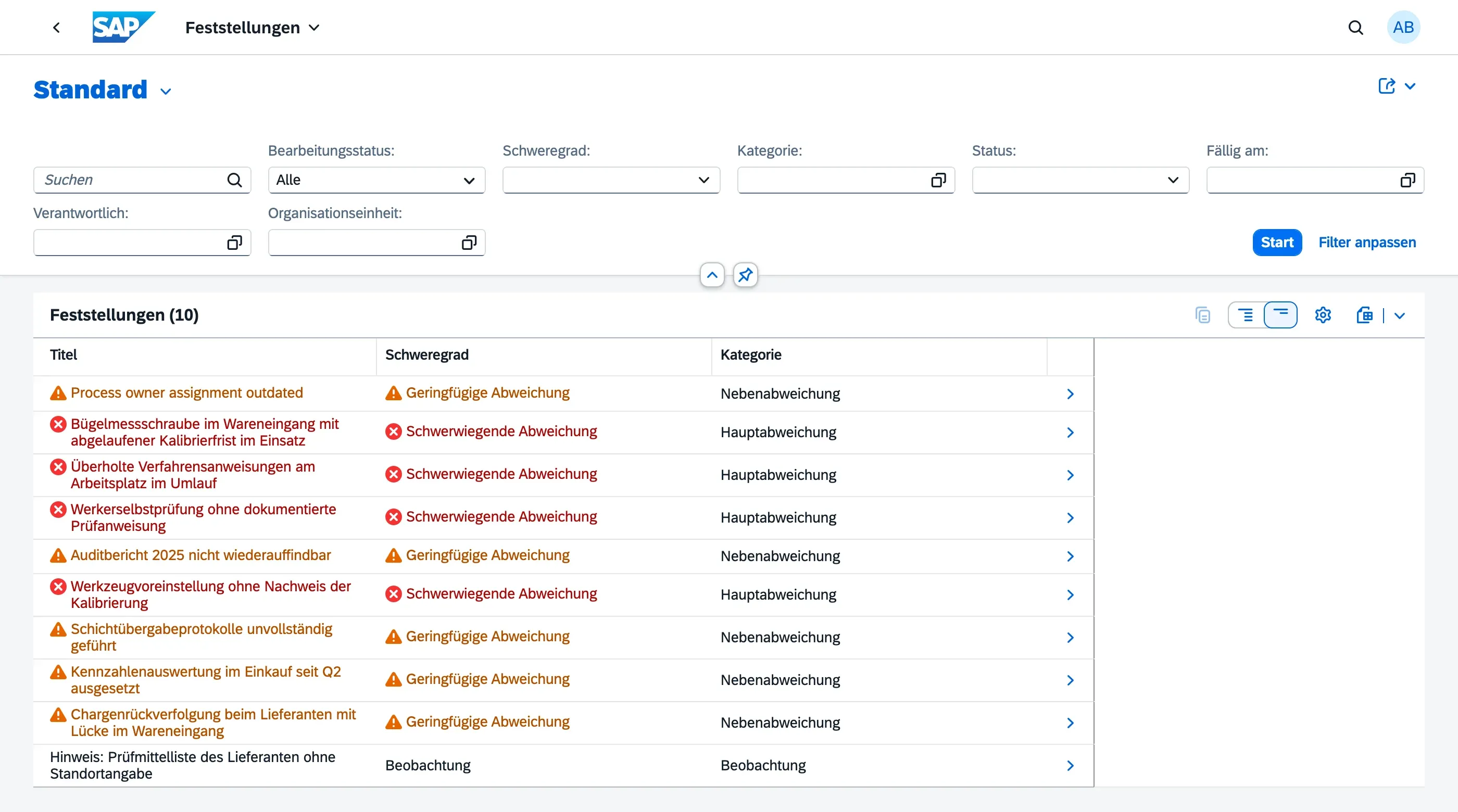Export table to spreadsheet
The height and width of the screenshot is (812, 1458).
click(x=1364, y=315)
